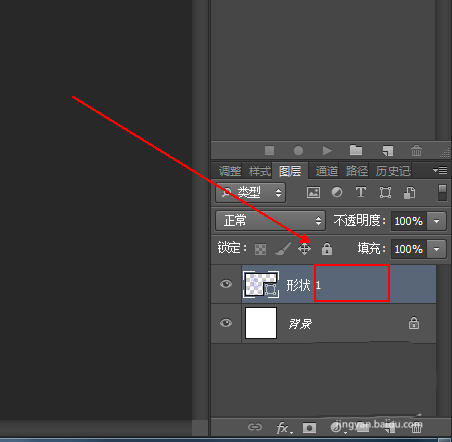Click the 背景 layer white thumbnail

click(261, 323)
